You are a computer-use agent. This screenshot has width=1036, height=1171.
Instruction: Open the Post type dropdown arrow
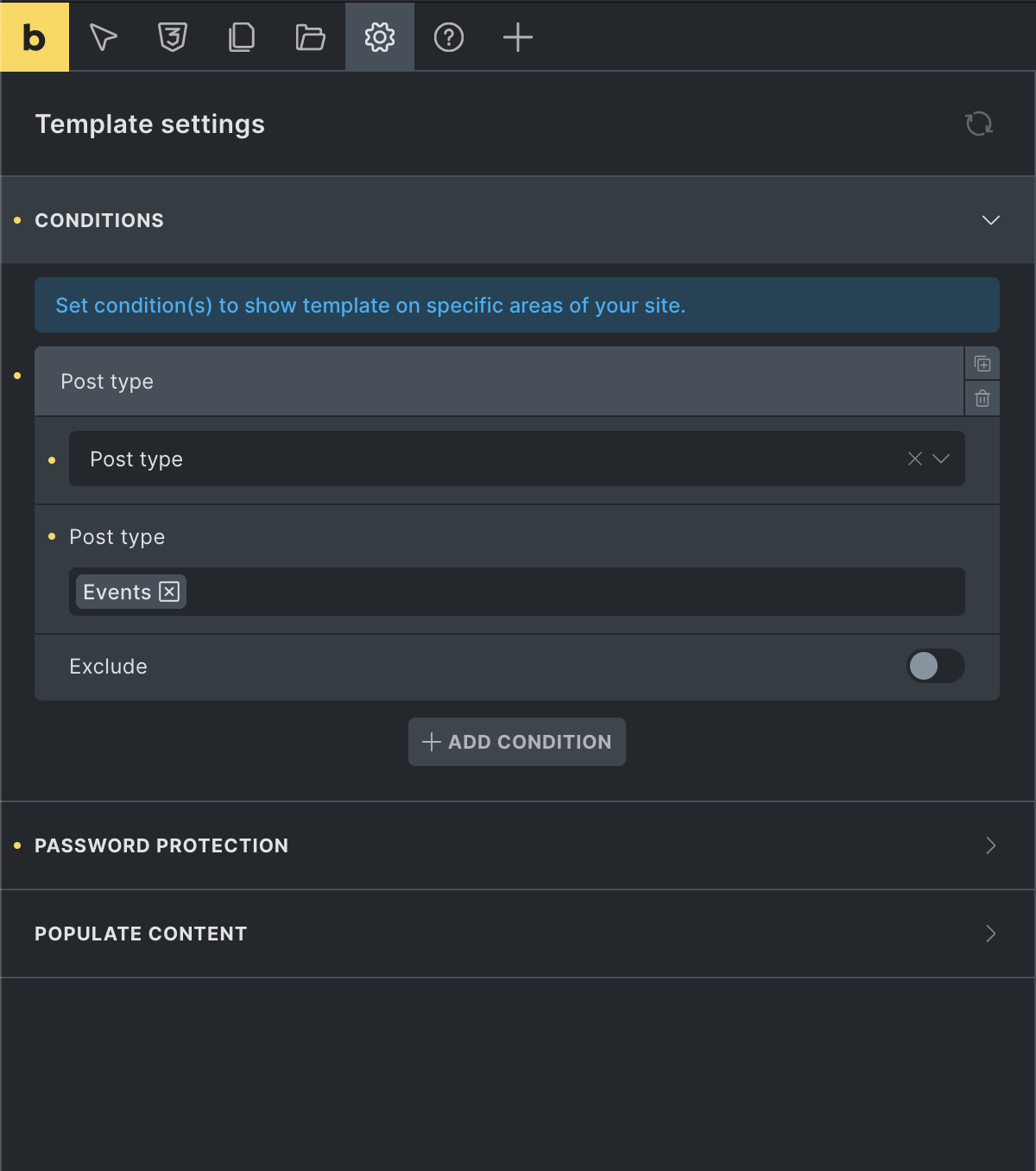pyautogui.click(x=941, y=459)
